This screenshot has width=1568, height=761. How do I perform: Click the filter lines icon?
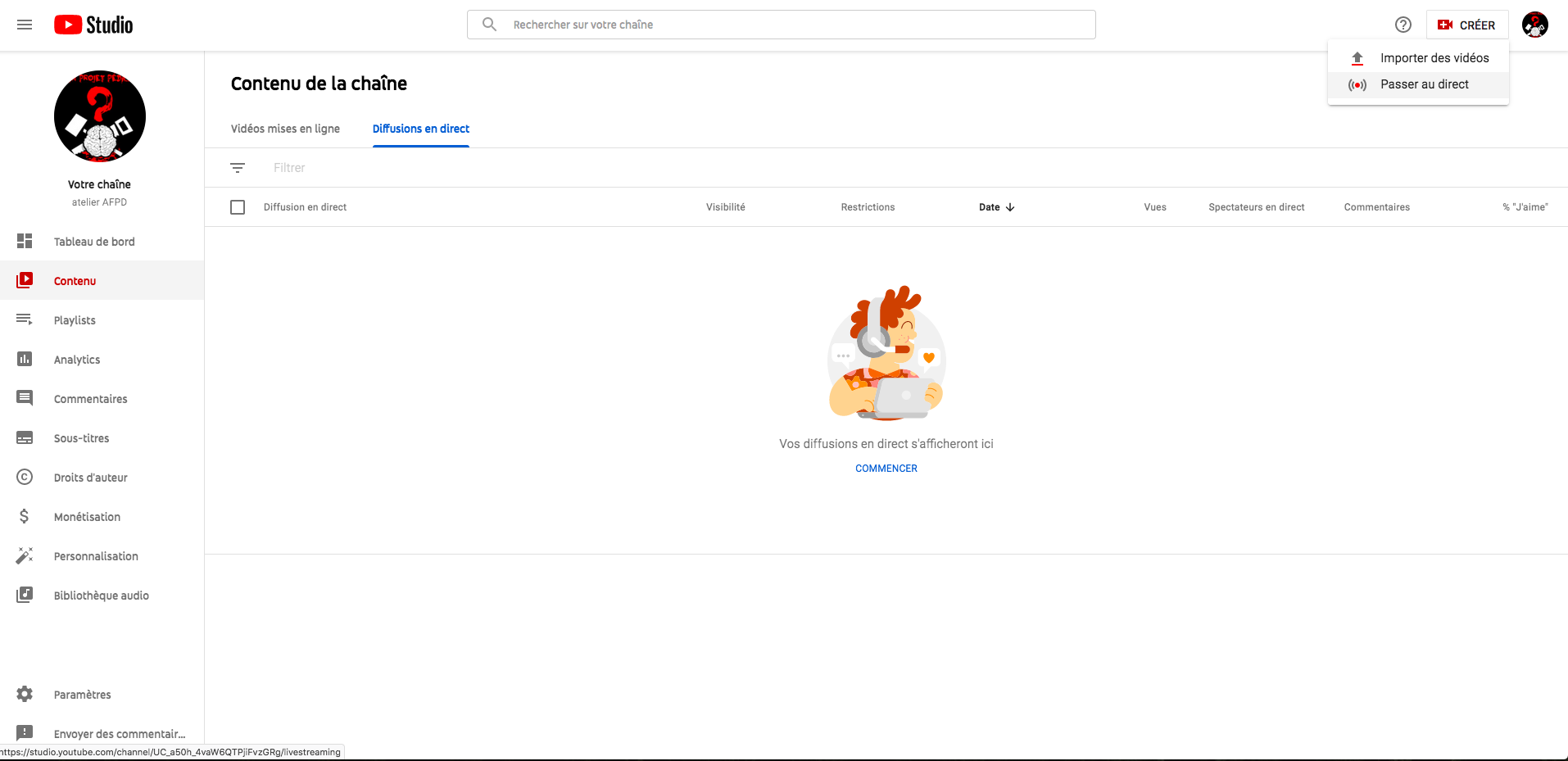[238, 168]
